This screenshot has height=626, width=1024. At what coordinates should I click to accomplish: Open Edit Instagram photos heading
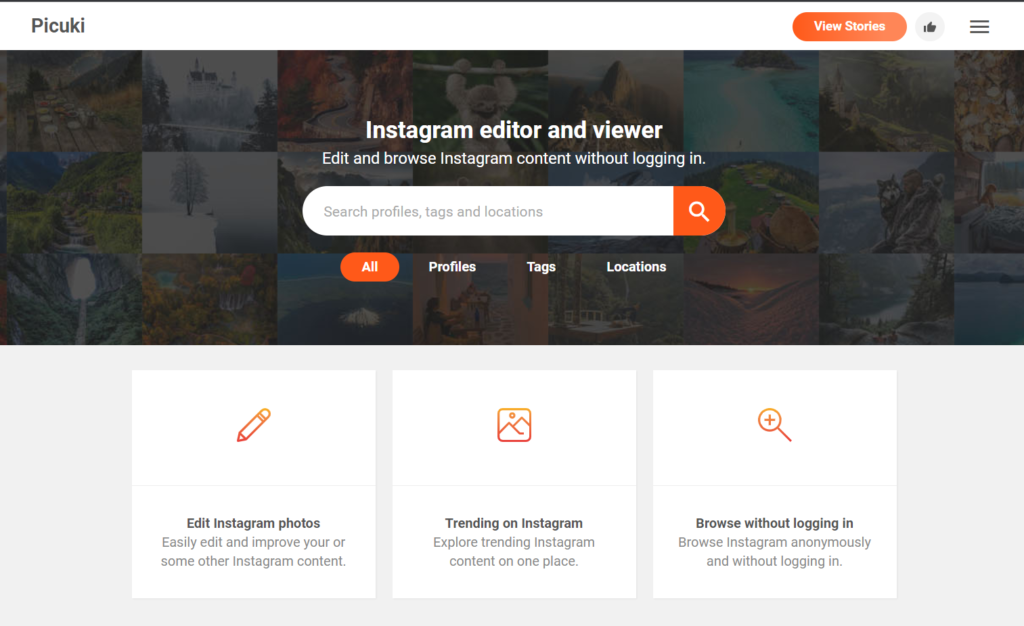[253, 523]
